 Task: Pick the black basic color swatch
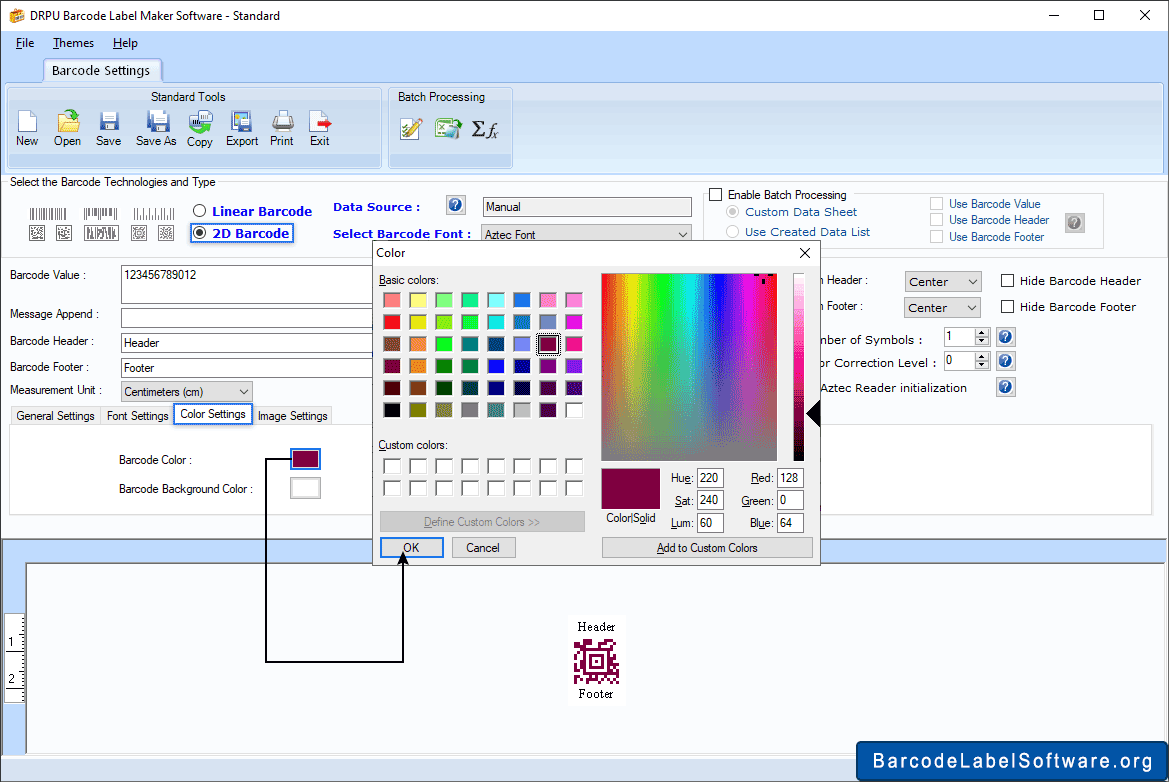point(392,410)
